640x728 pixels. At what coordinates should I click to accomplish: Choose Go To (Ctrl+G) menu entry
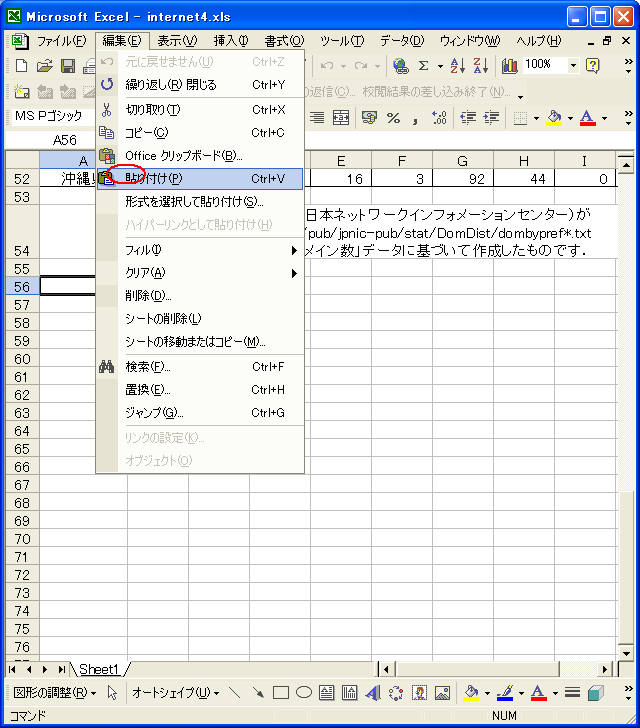(x=200, y=413)
